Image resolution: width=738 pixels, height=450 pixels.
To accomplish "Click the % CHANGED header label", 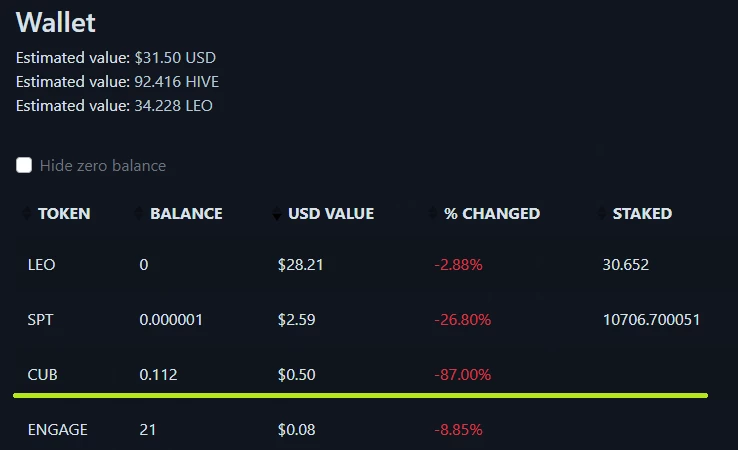I will pyautogui.click(x=492, y=214).
